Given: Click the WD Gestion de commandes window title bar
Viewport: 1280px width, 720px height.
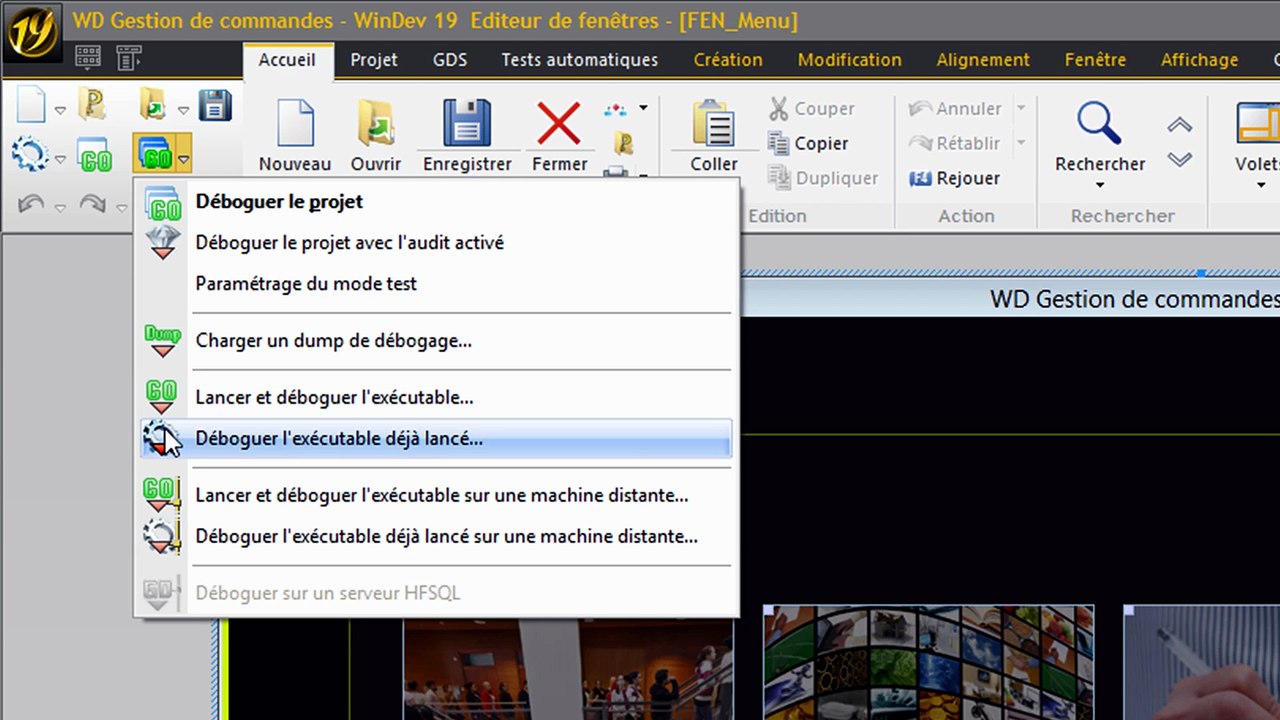Looking at the screenshot, I should pyautogui.click(x=1008, y=299).
